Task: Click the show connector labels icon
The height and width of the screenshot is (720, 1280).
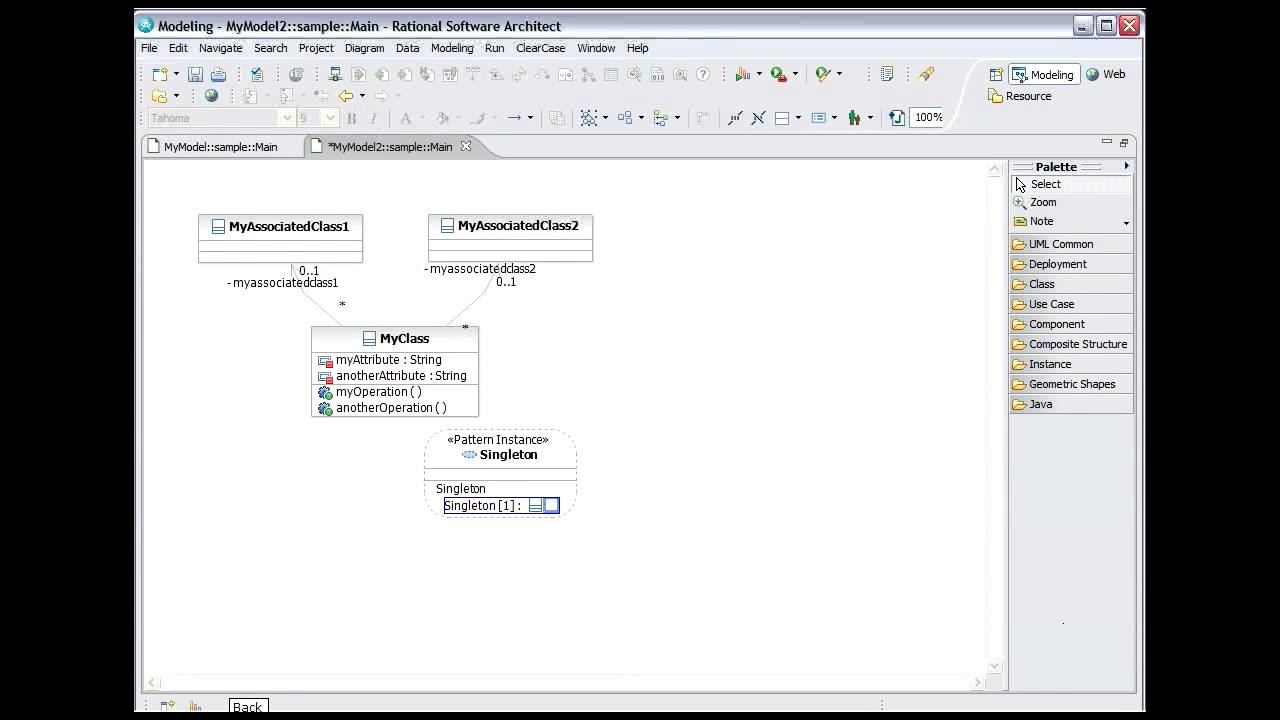Action: click(x=735, y=118)
